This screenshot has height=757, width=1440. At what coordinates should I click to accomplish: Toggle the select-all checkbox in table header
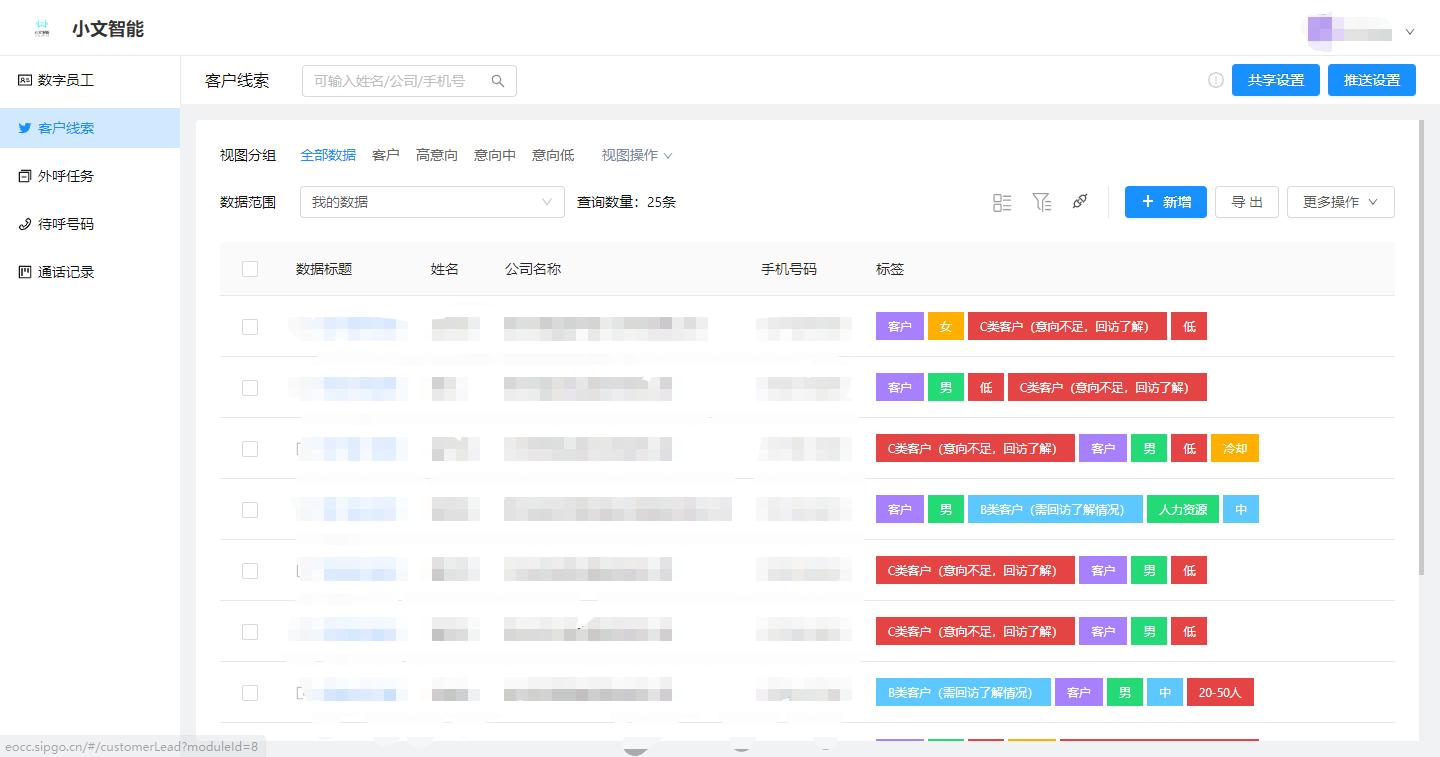(250, 269)
